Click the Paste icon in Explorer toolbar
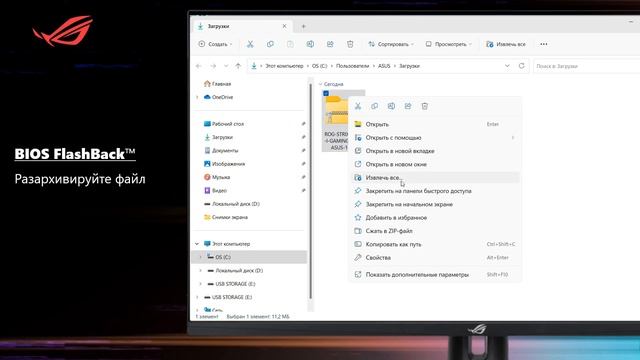The width and height of the screenshot is (640, 360). [x=290, y=44]
